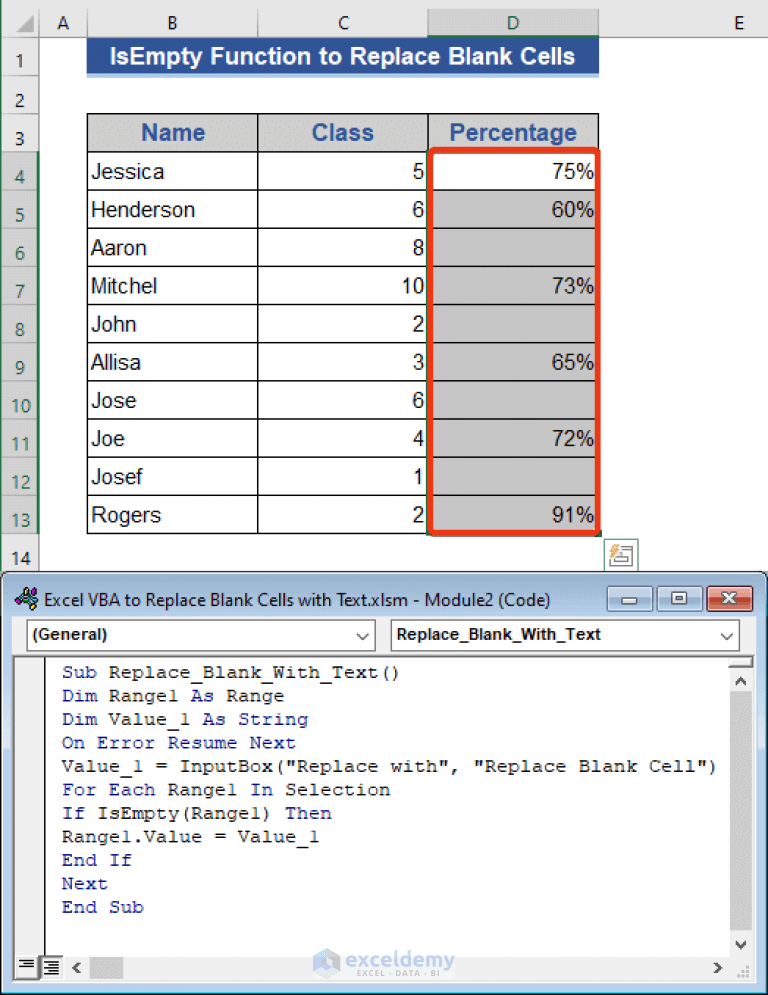Click the Percentage header cell
Viewport: 768px width, 995px height.
click(x=513, y=133)
